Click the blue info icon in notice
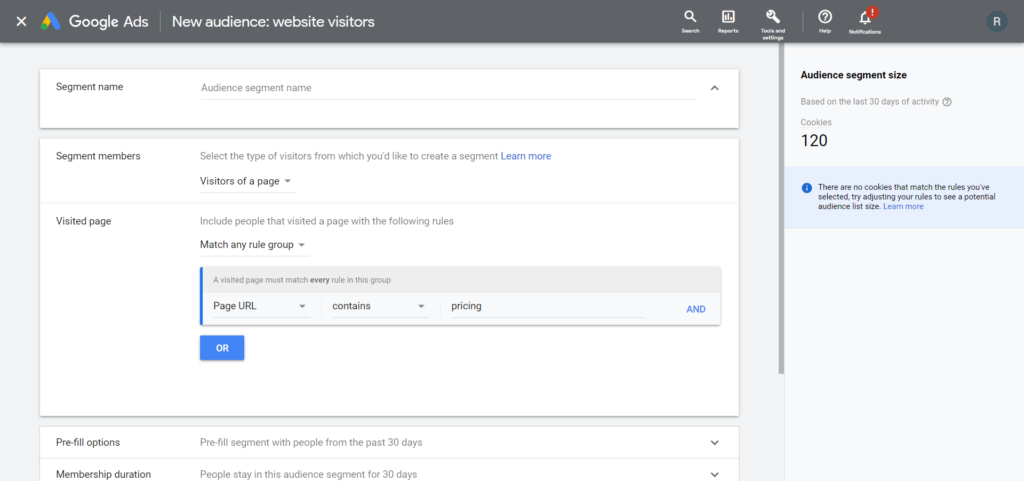This screenshot has width=1024, height=481. tap(807, 188)
